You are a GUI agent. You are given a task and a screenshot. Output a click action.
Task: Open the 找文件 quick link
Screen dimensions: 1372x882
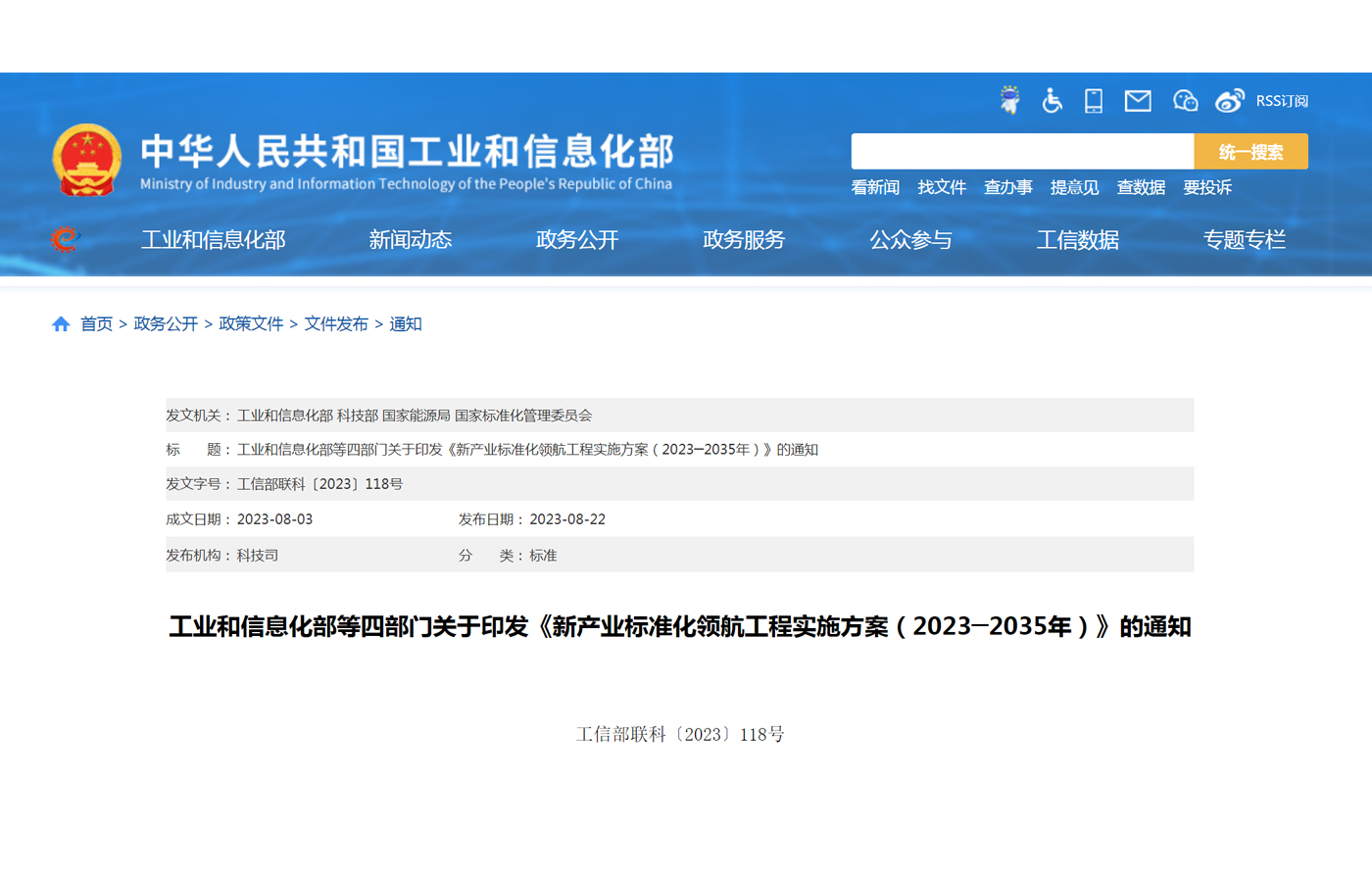point(942,187)
